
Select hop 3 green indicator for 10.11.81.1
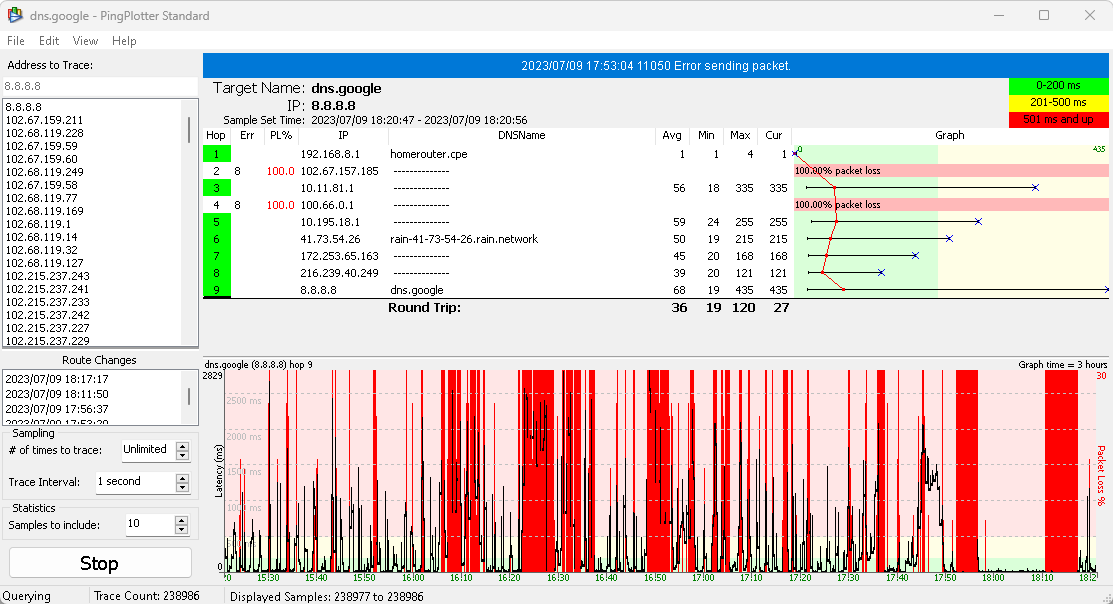click(x=216, y=188)
